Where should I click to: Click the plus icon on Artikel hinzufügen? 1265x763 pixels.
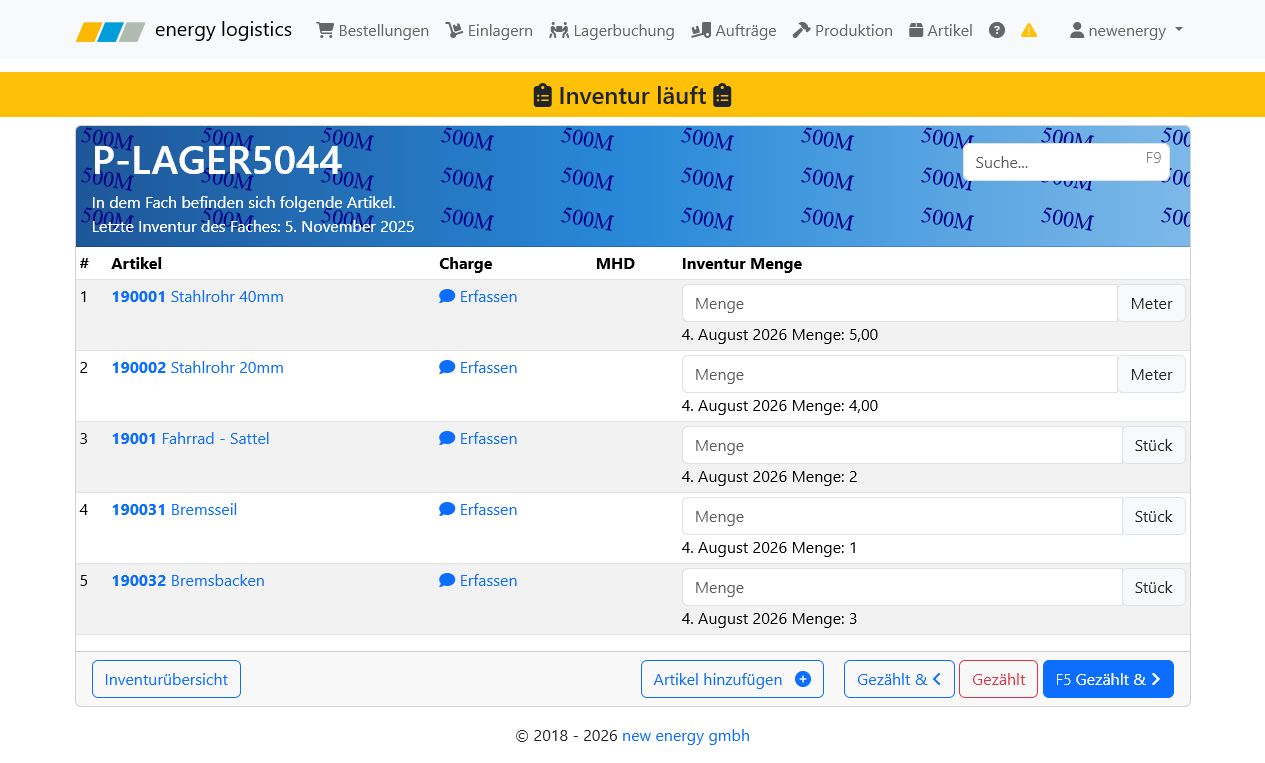click(x=802, y=679)
